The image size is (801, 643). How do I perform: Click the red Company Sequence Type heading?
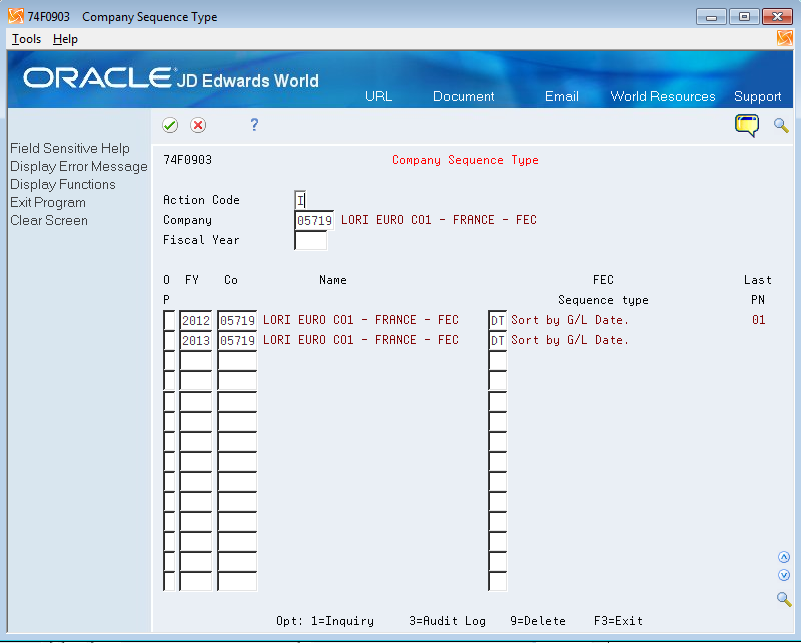(465, 160)
